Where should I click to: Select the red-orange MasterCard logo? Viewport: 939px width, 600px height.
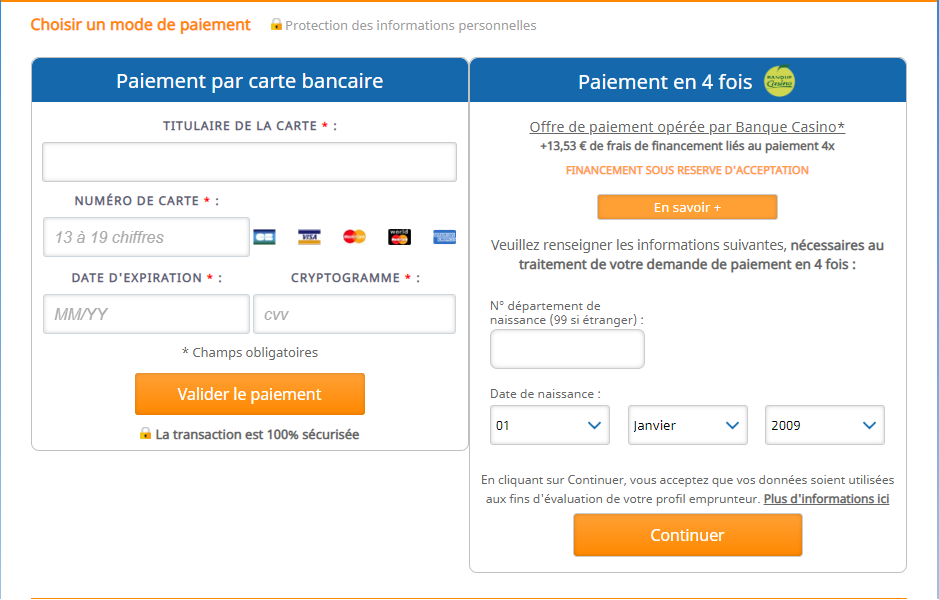pyautogui.click(x=354, y=237)
